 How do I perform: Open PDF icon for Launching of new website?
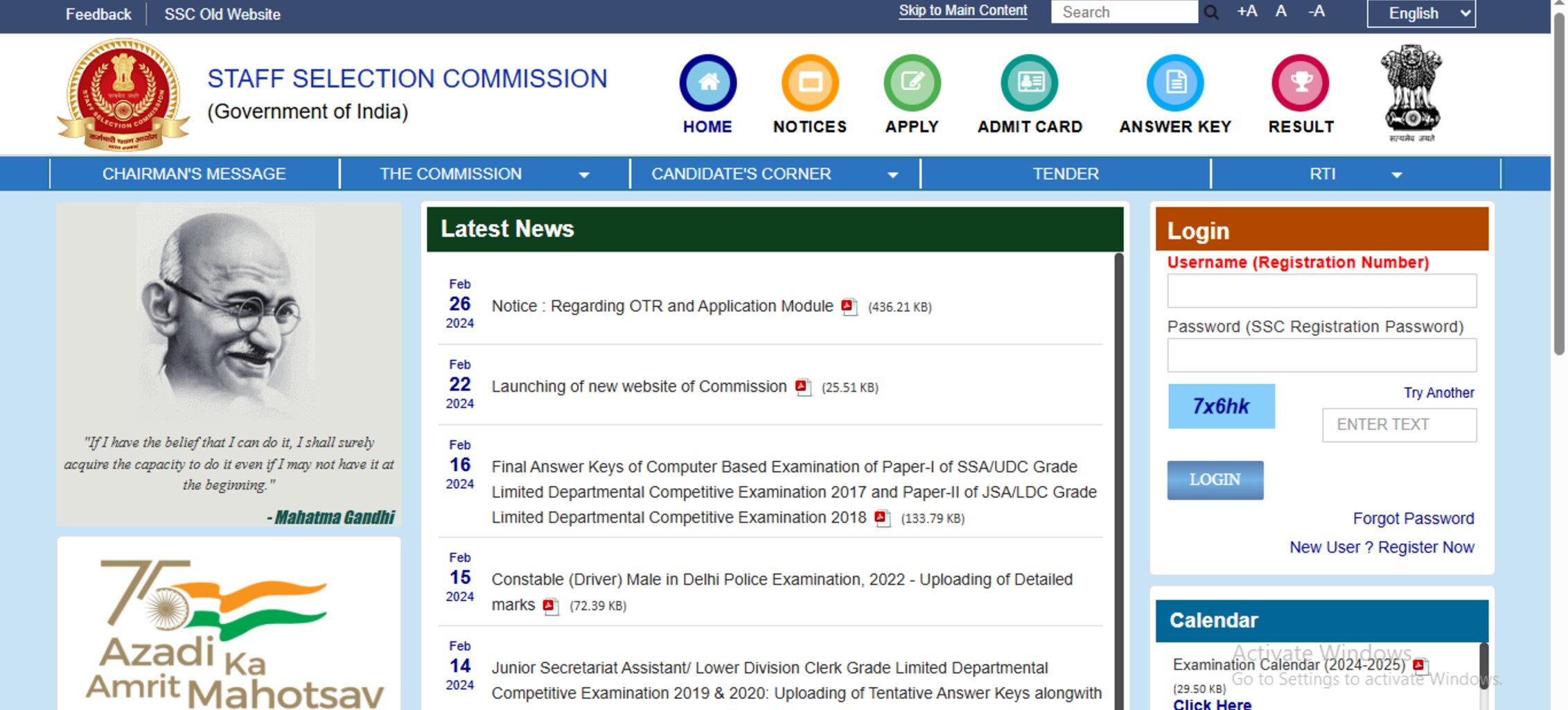[803, 387]
